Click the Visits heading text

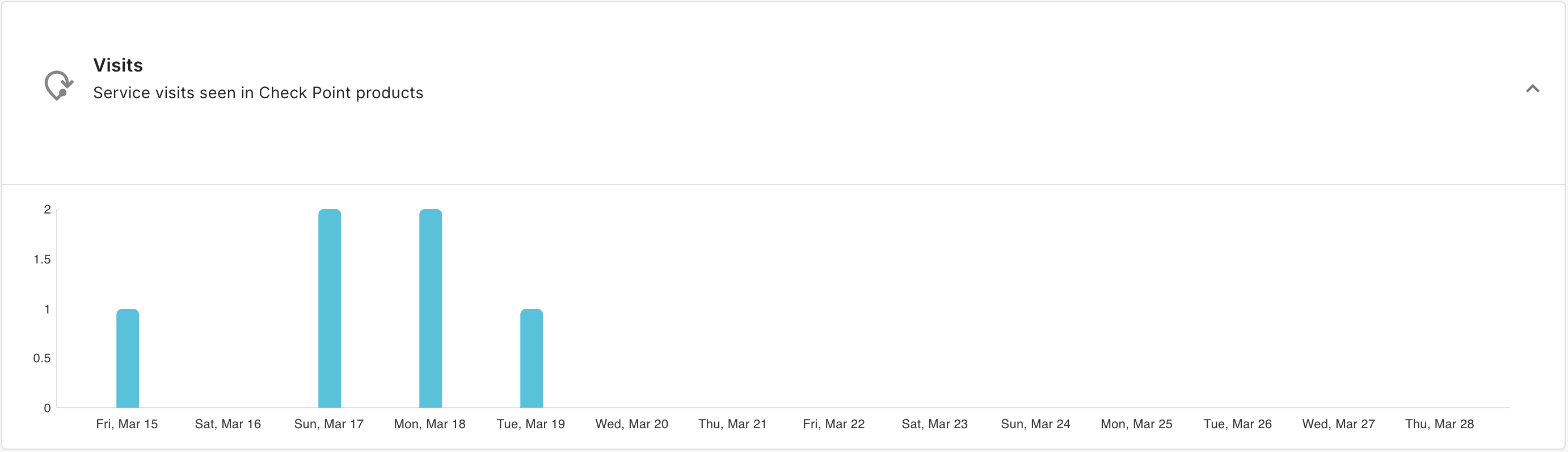point(118,65)
